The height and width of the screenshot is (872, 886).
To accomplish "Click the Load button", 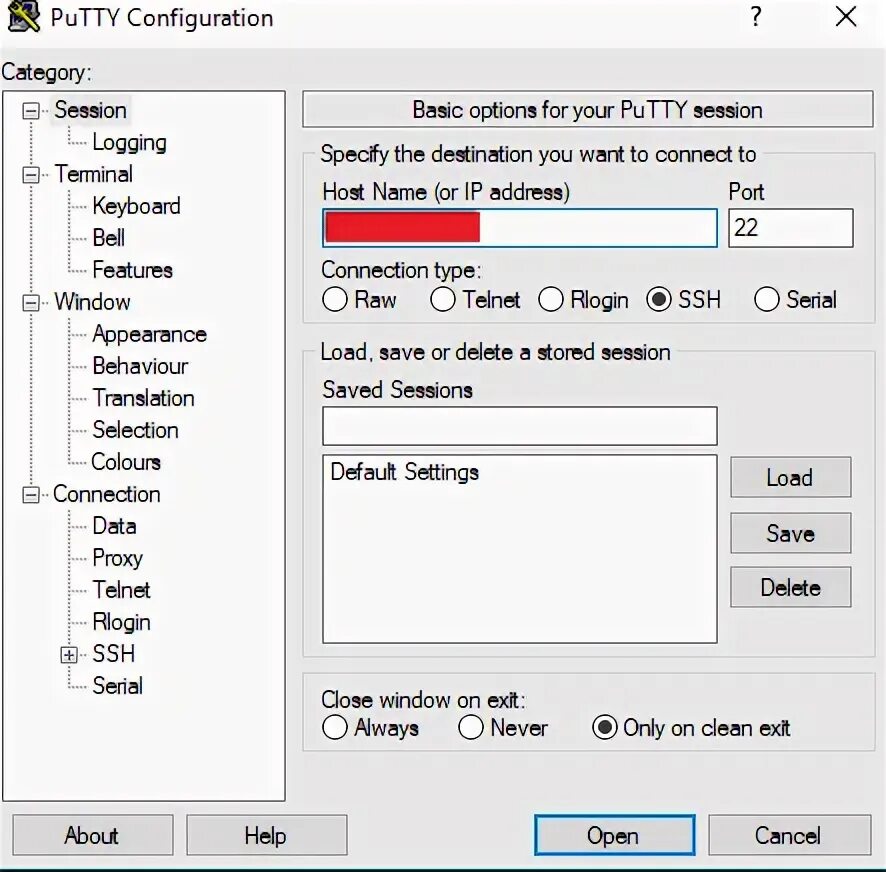I will pyautogui.click(x=791, y=478).
